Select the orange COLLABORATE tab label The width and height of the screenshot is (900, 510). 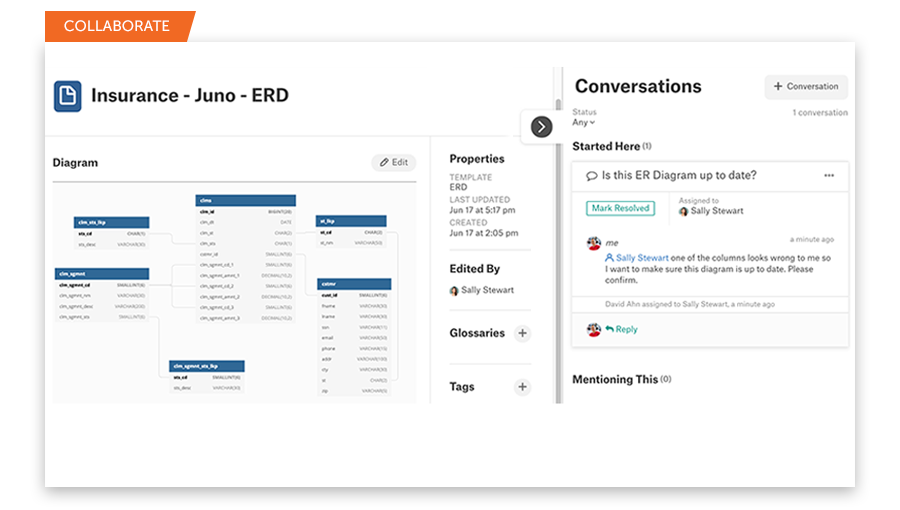(117, 25)
